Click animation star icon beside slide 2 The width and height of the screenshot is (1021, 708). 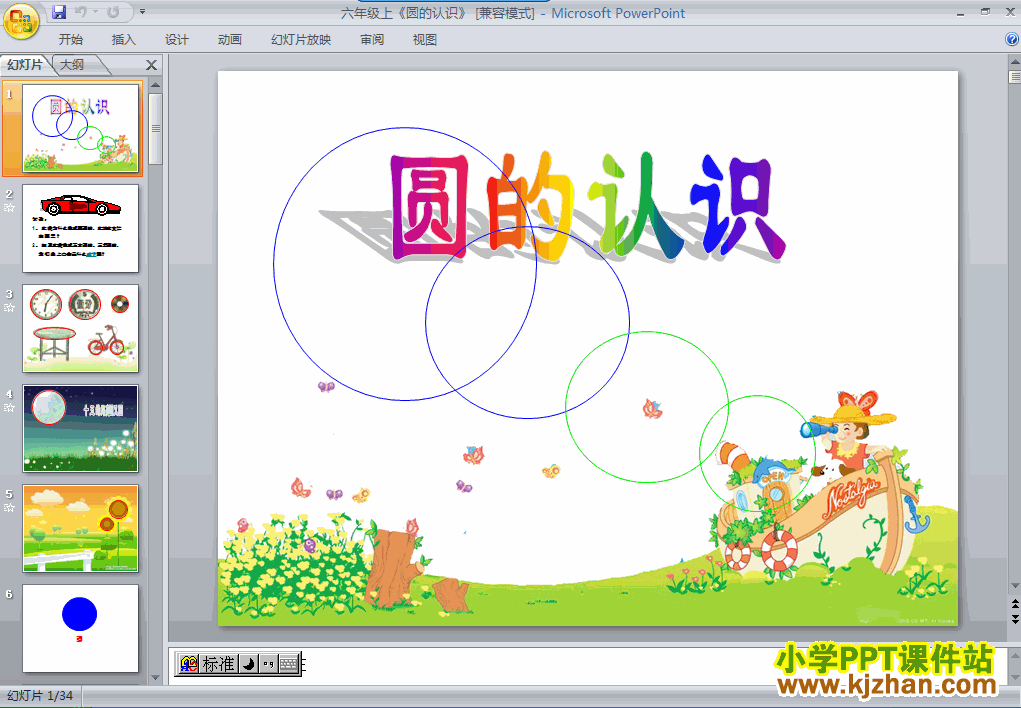9,208
